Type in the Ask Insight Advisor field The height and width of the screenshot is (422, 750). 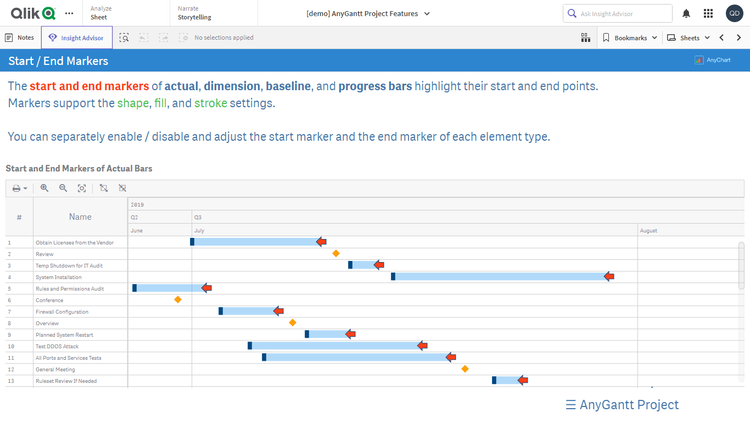[x=620, y=14]
